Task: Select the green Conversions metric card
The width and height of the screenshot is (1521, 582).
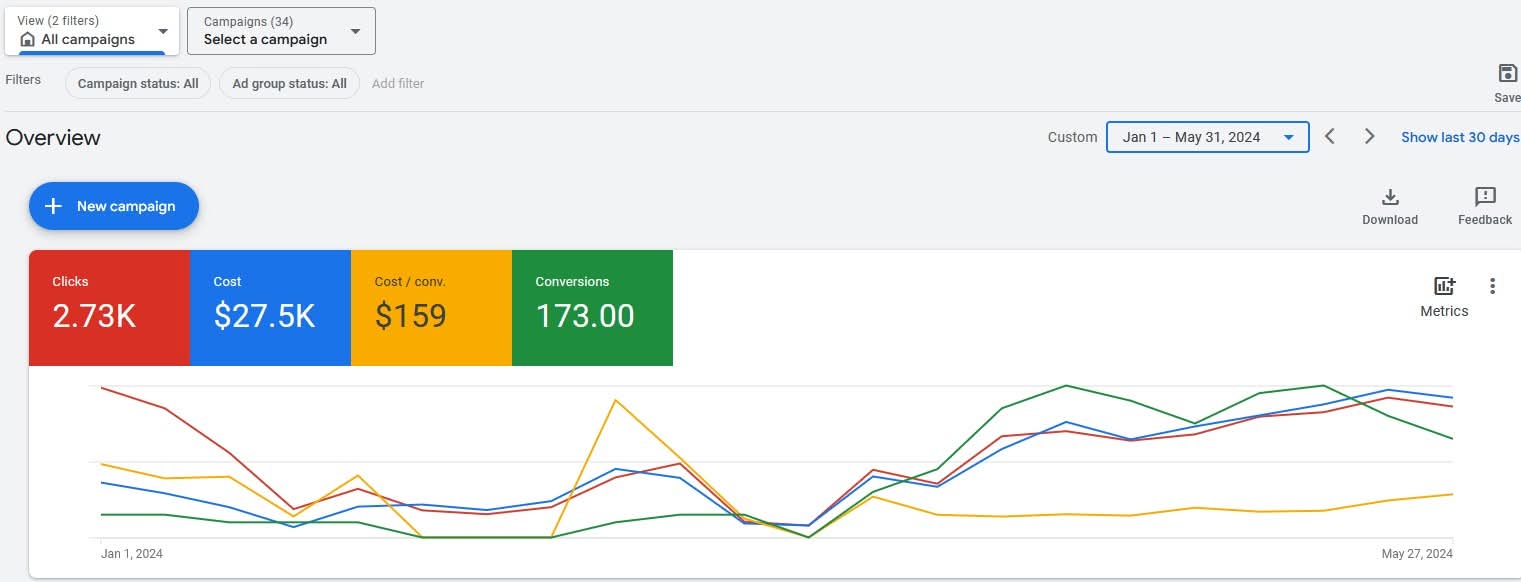Action: [x=592, y=307]
